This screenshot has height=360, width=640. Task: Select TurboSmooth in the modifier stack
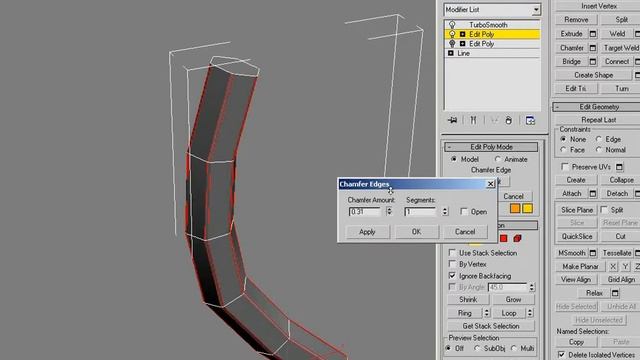[x=488, y=25]
